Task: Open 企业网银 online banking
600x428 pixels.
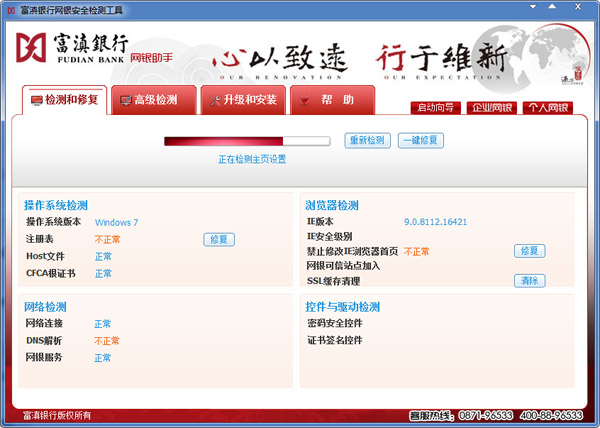Action: click(x=493, y=108)
